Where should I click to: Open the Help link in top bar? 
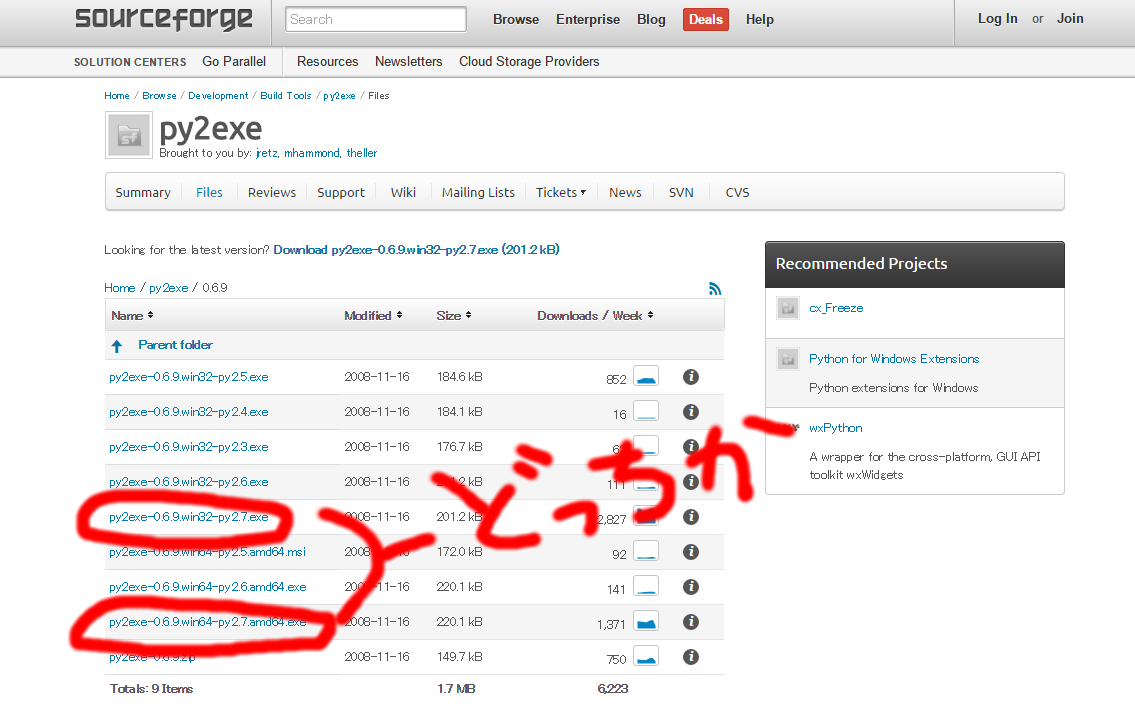(x=760, y=20)
